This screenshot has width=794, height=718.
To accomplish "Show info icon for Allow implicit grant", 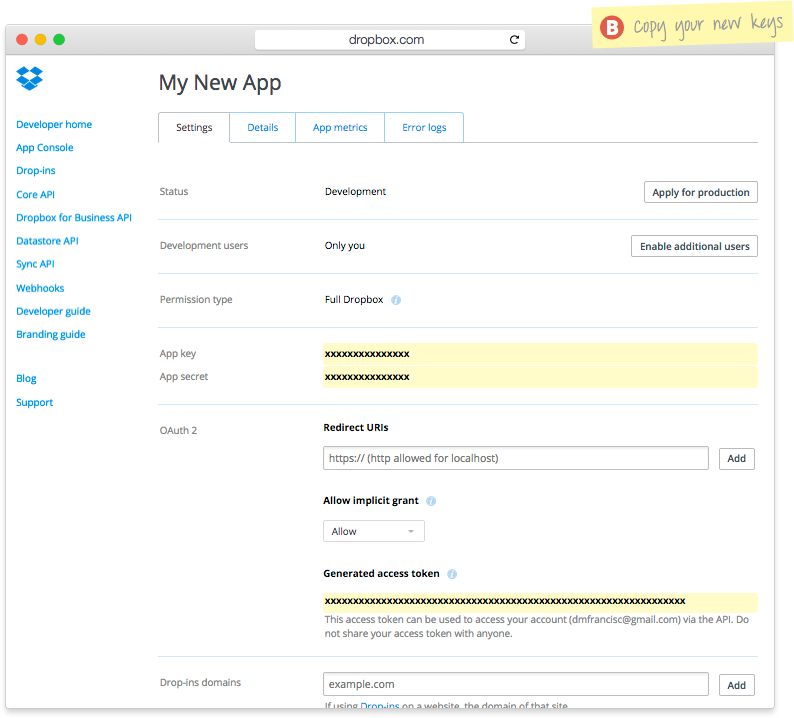I will pyautogui.click(x=431, y=501).
